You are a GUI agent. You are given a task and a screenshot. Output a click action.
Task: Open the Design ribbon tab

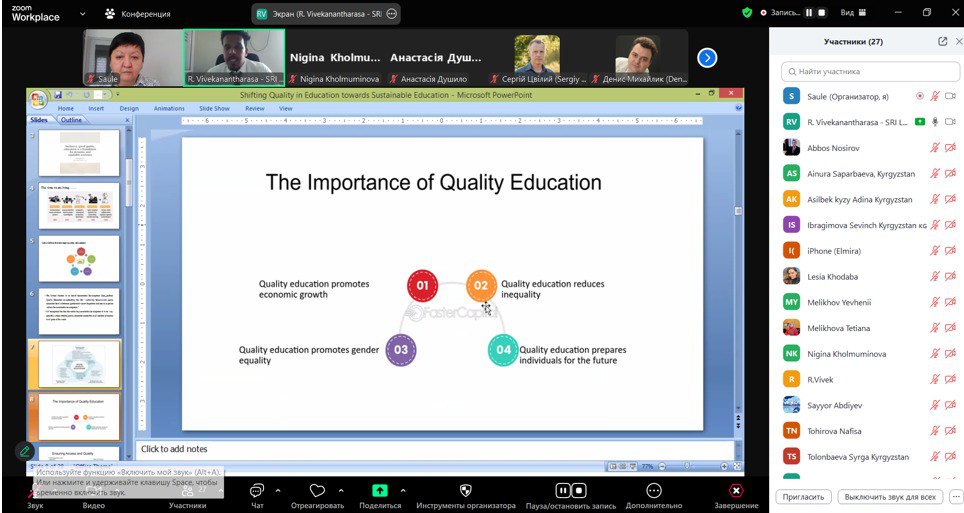(x=129, y=108)
